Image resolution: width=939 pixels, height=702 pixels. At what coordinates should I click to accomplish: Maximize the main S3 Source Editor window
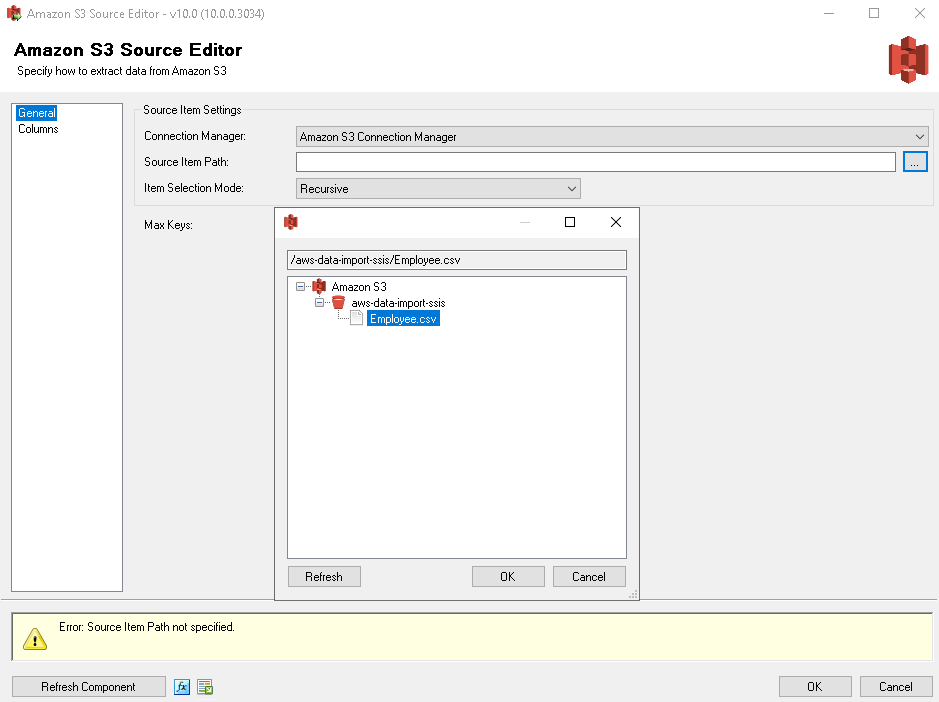click(x=874, y=13)
